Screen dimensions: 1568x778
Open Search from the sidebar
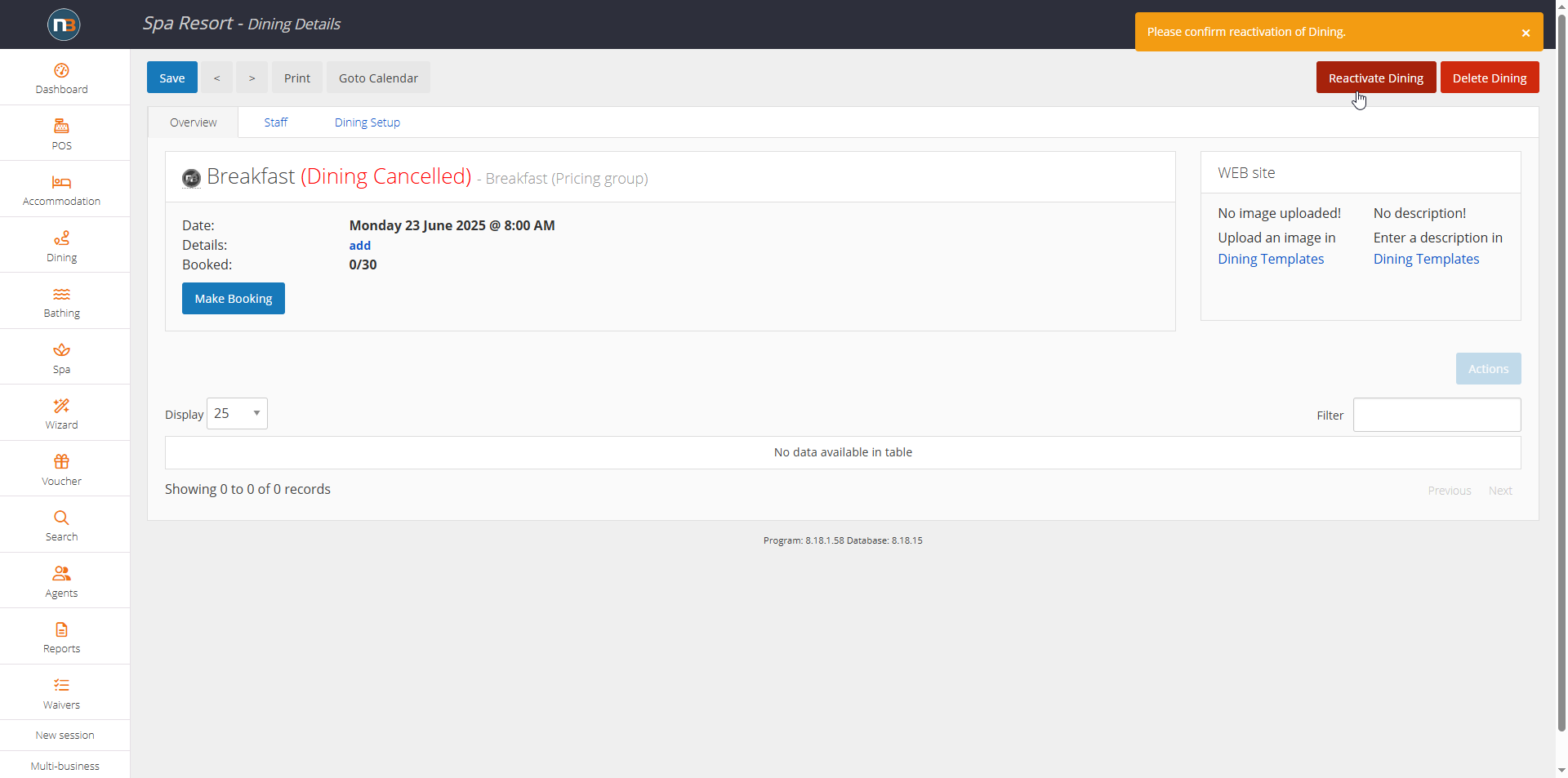(x=61, y=526)
